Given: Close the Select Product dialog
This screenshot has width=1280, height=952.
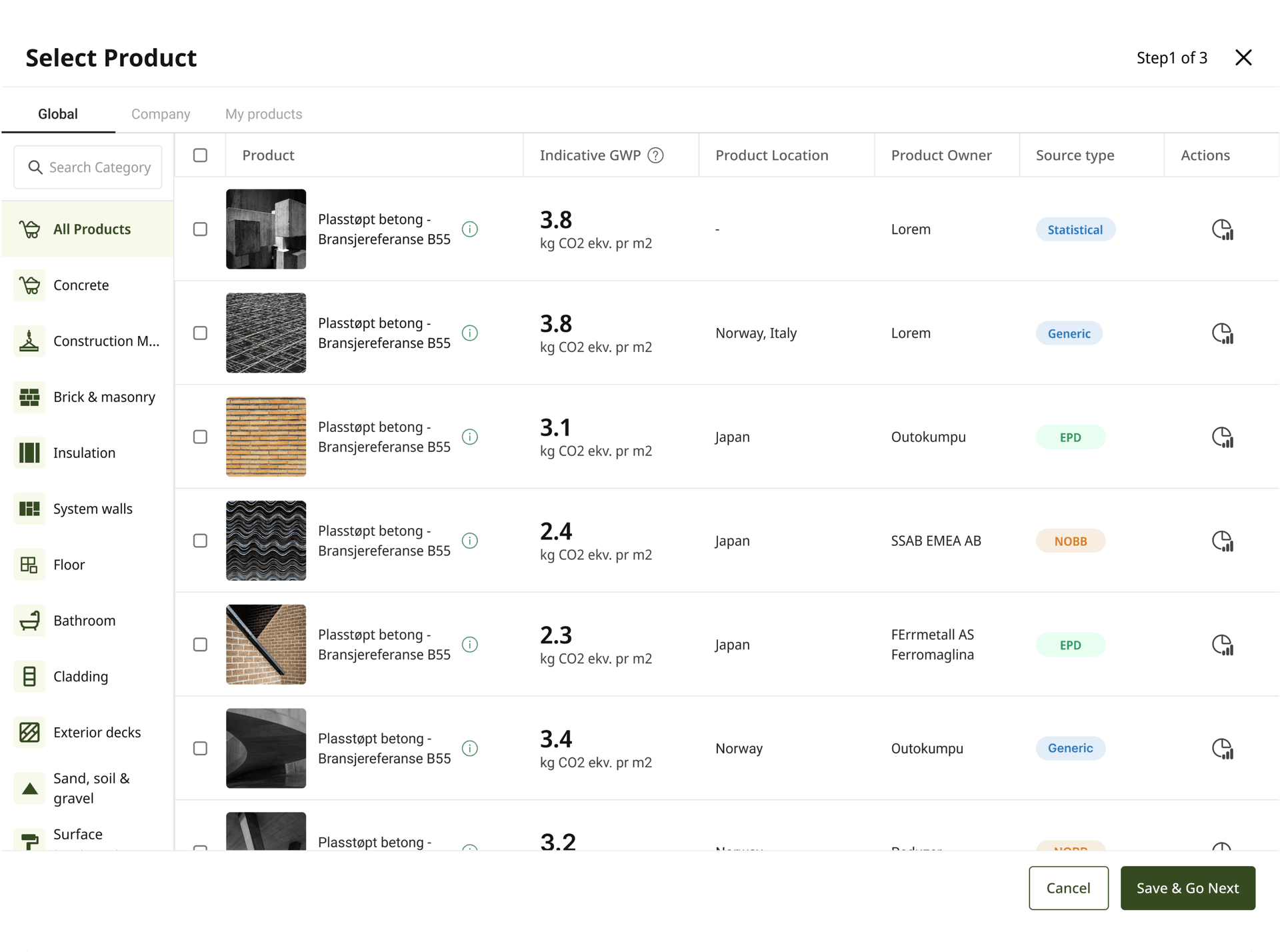Looking at the screenshot, I should tap(1243, 57).
